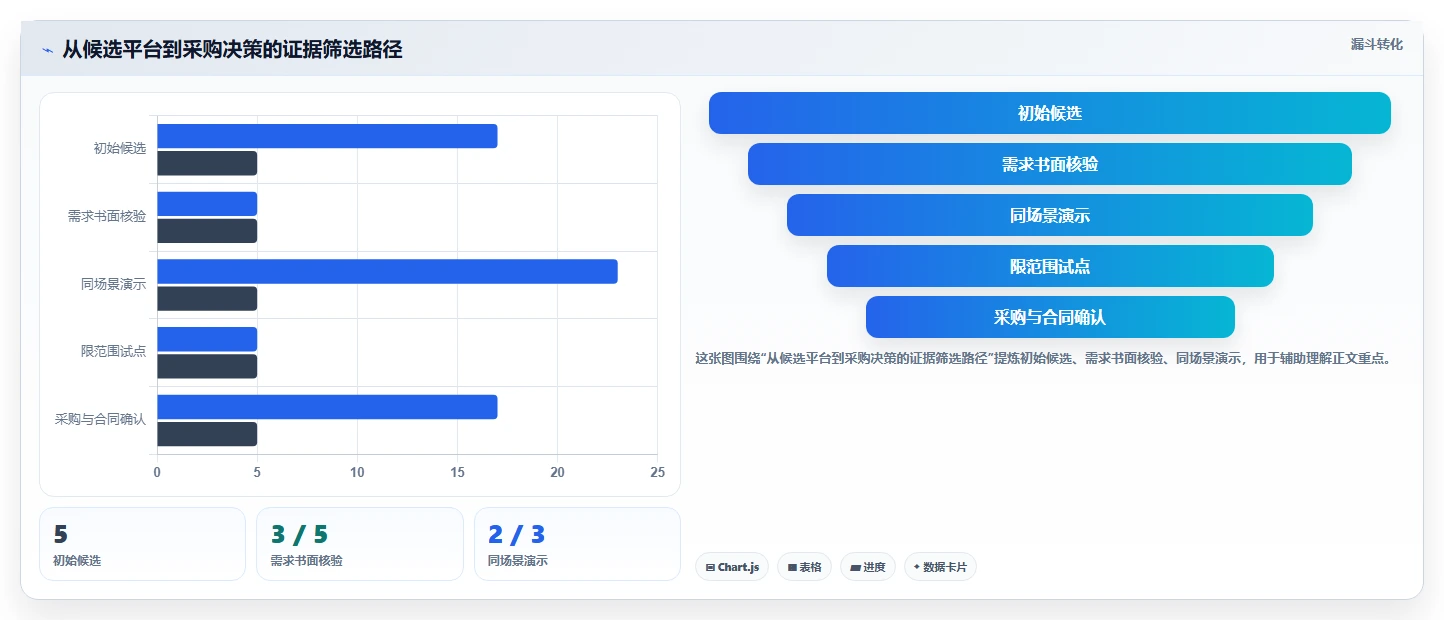Select the 初始候选 funnel stage
The image size is (1444, 620).
[x=1050, y=113]
